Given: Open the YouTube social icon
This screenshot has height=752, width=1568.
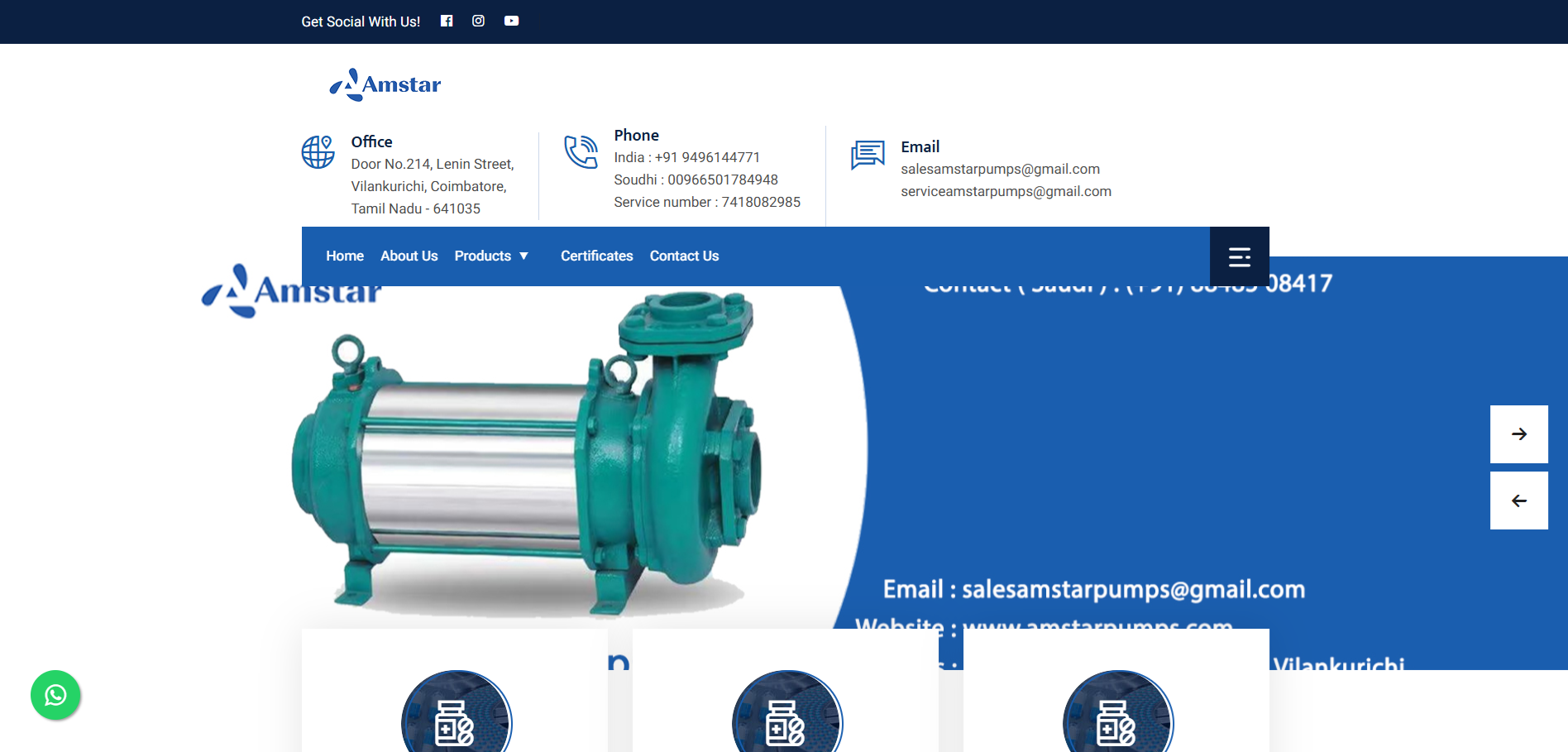Looking at the screenshot, I should click(511, 21).
